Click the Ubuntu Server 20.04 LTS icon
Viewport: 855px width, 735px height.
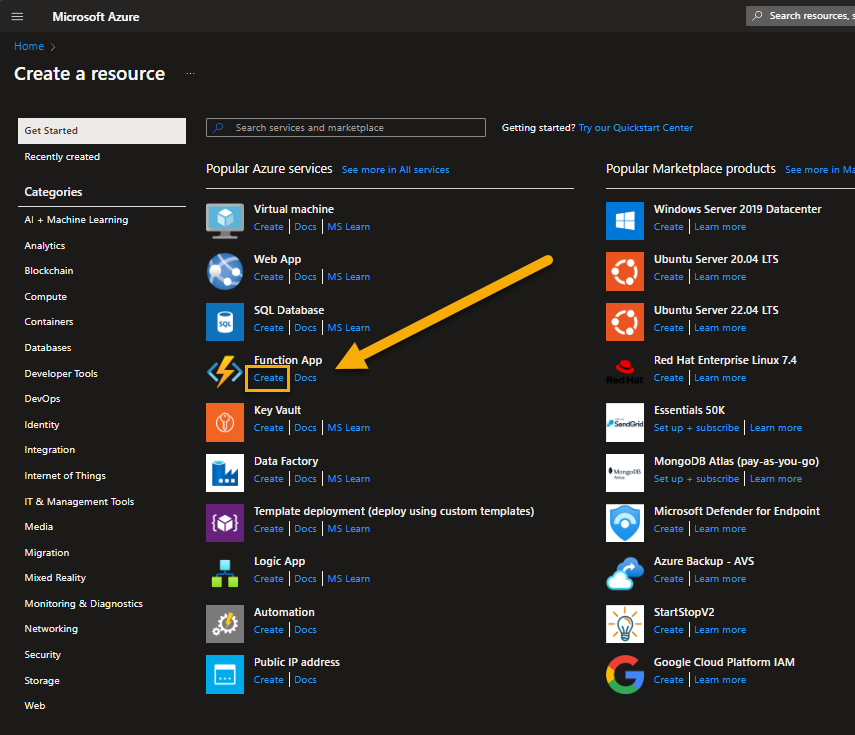click(625, 271)
